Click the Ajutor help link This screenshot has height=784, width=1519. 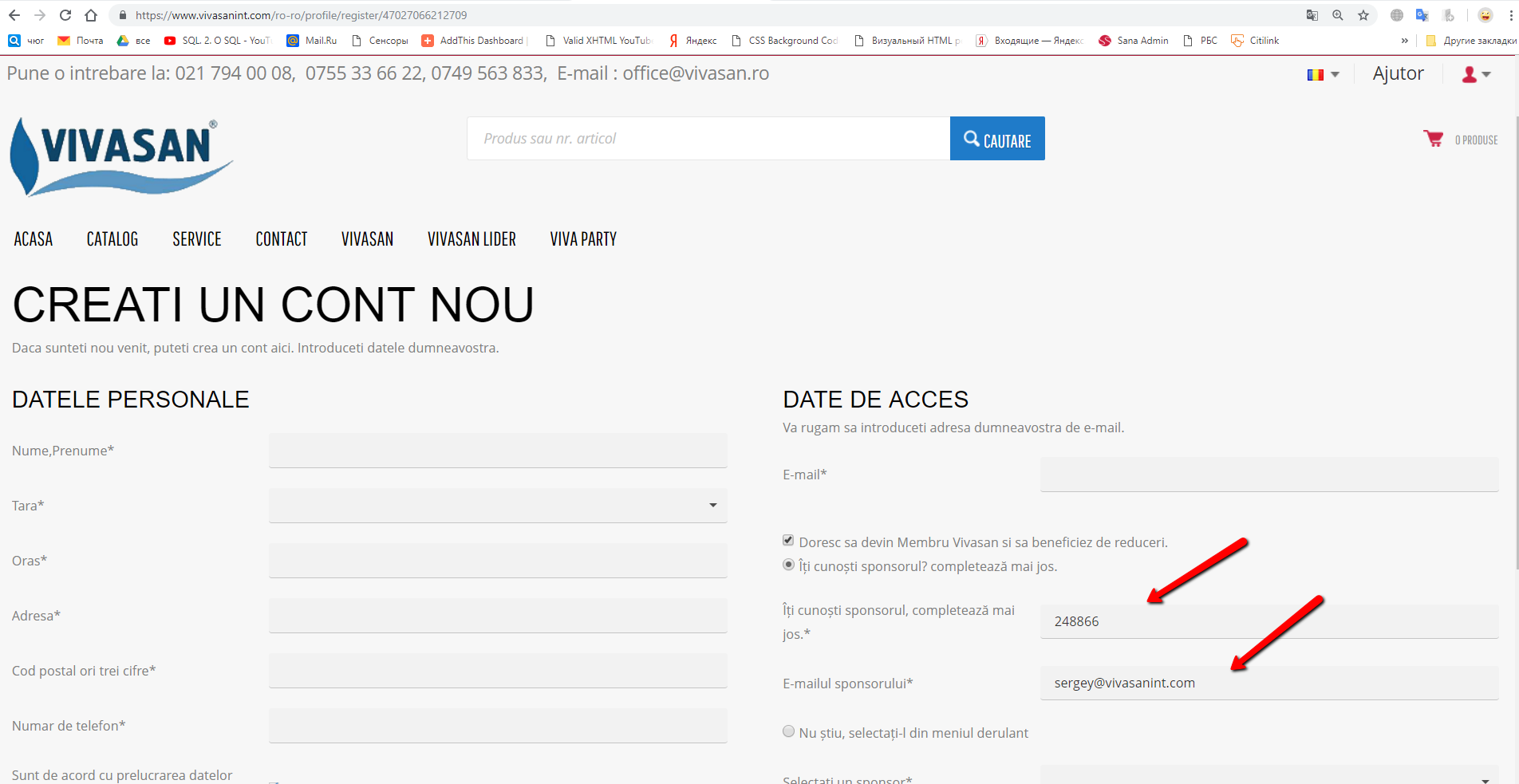[1398, 73]
